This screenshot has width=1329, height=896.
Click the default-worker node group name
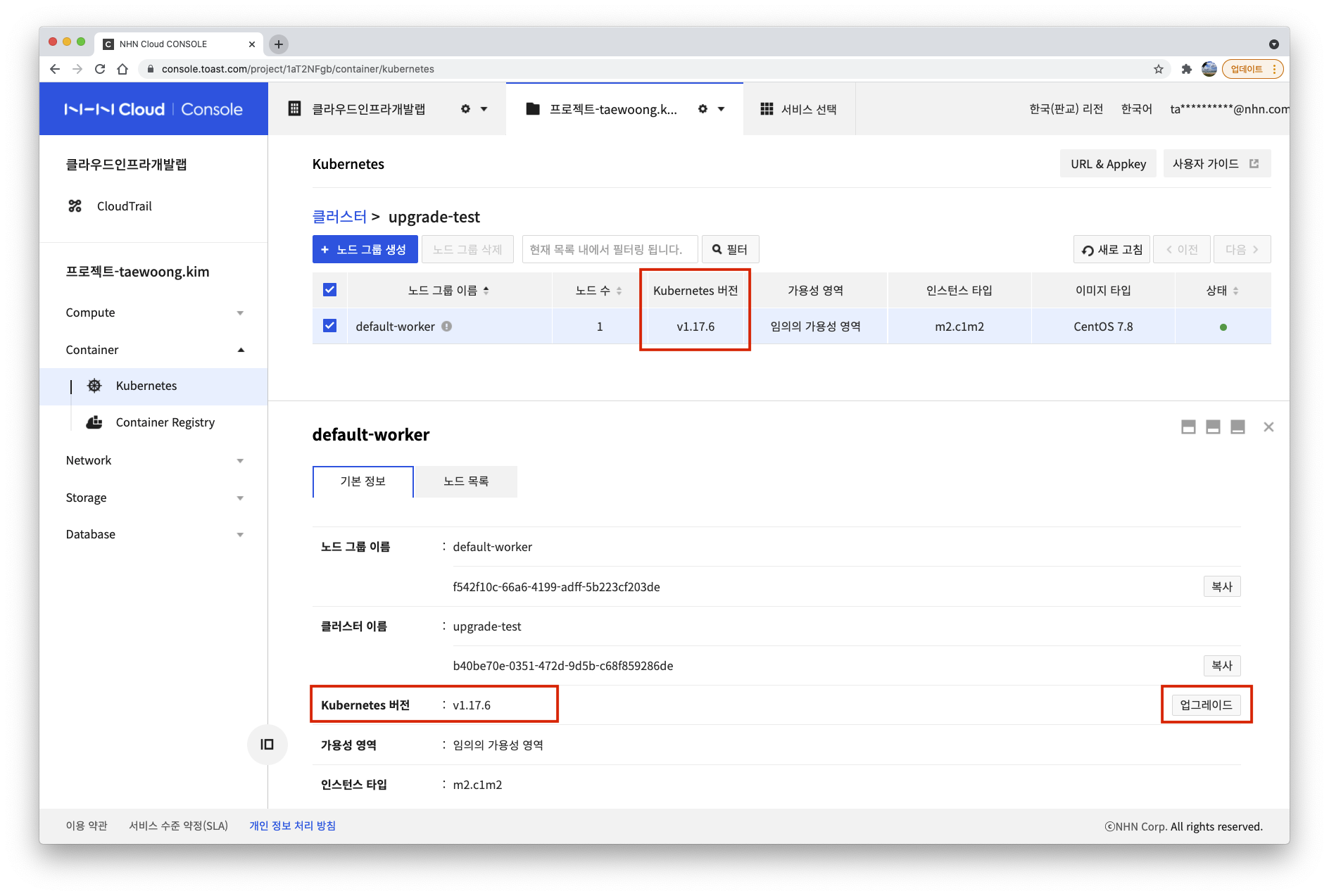pos(395,327)
